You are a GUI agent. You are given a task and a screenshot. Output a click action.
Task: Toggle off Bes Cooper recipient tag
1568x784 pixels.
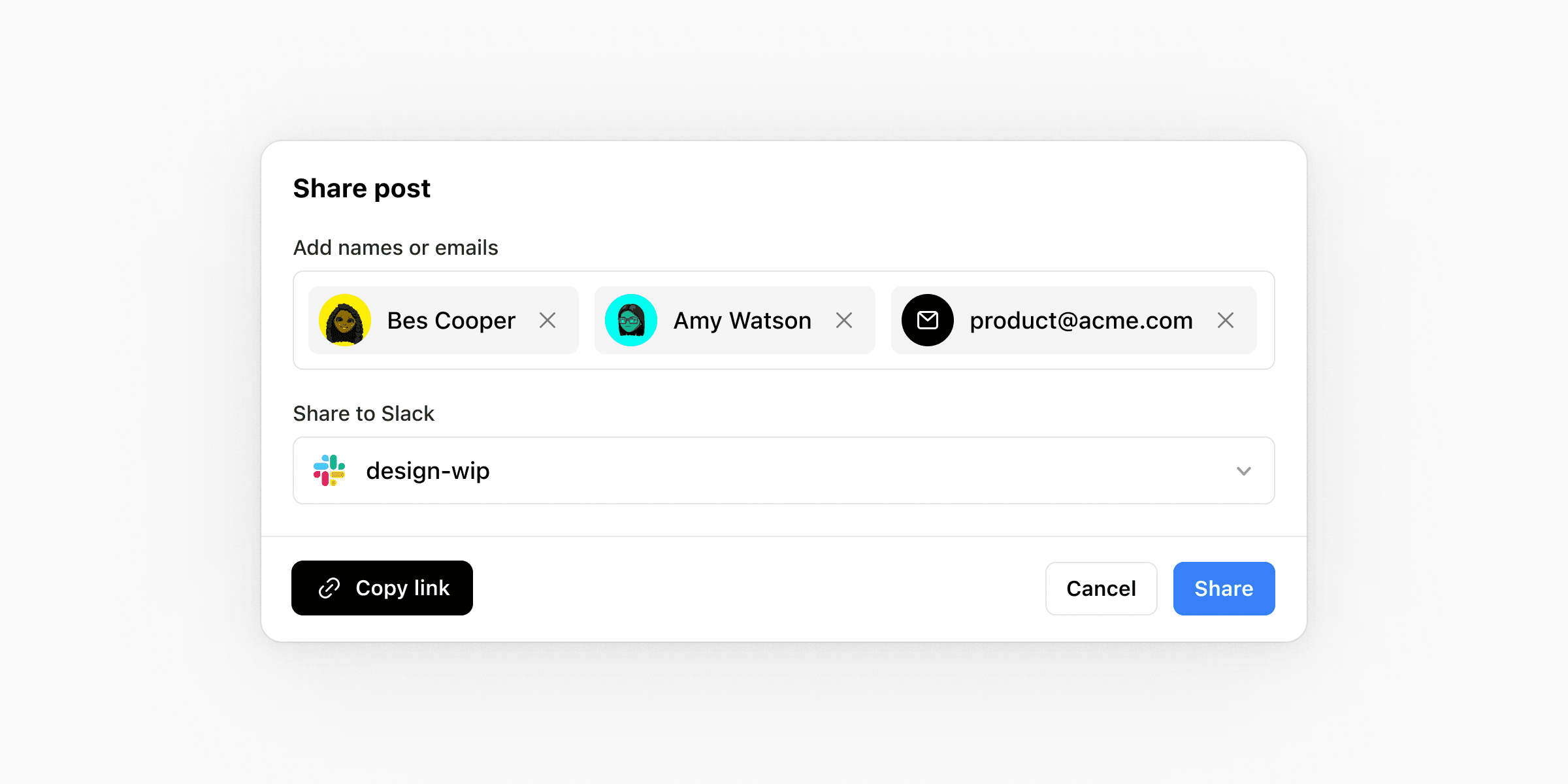pos(549,320)
